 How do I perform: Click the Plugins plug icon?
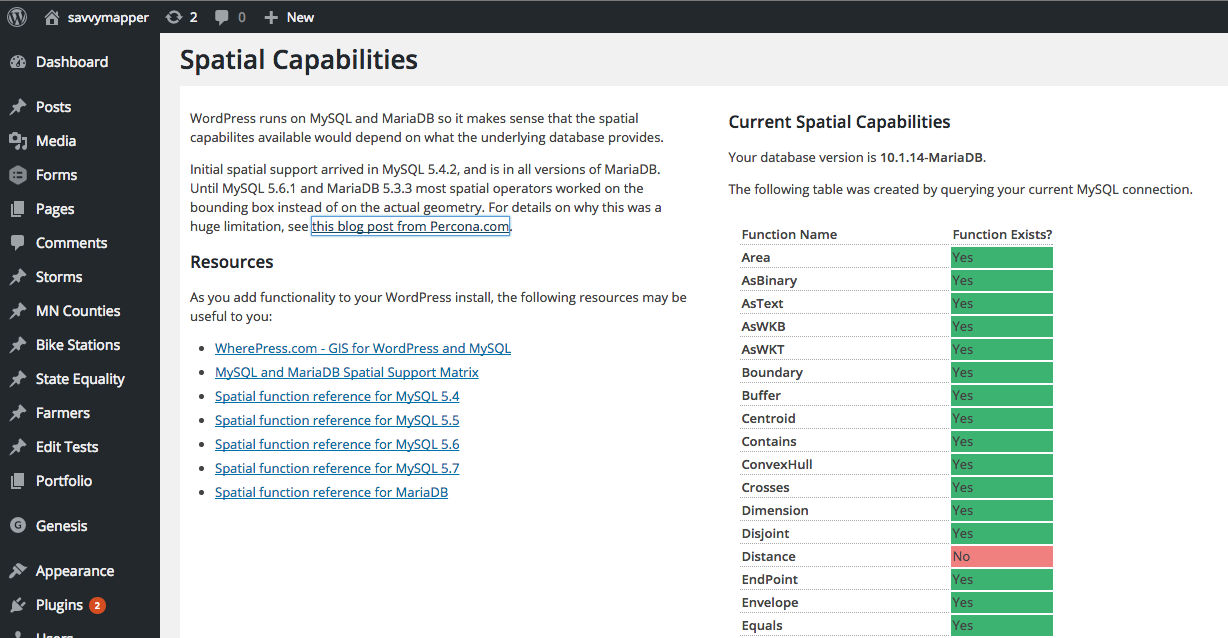(x=18, y=605)
